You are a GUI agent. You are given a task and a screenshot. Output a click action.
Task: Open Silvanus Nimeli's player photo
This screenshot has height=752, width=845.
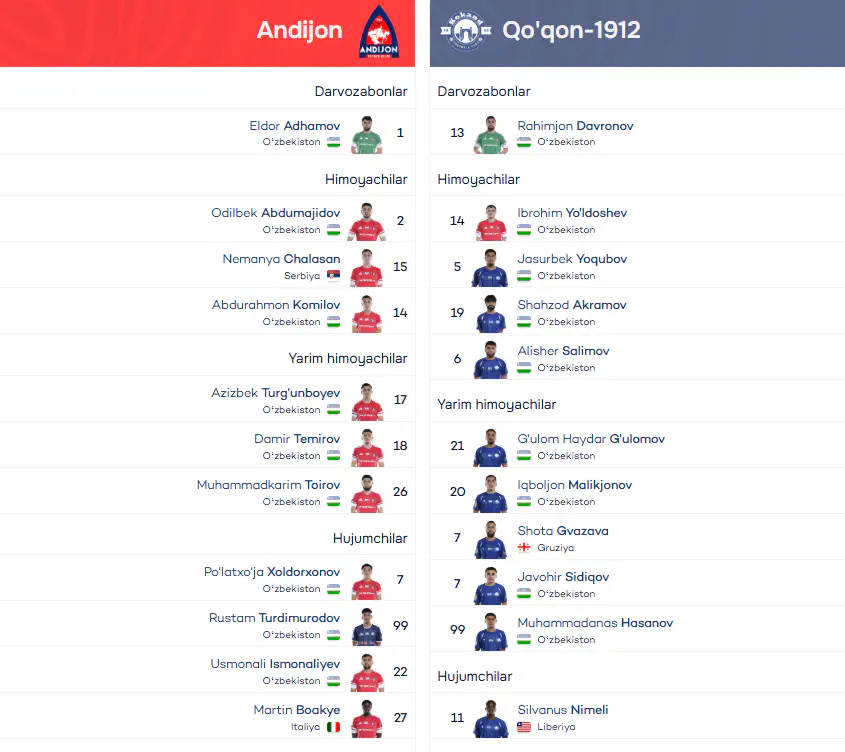490,719
